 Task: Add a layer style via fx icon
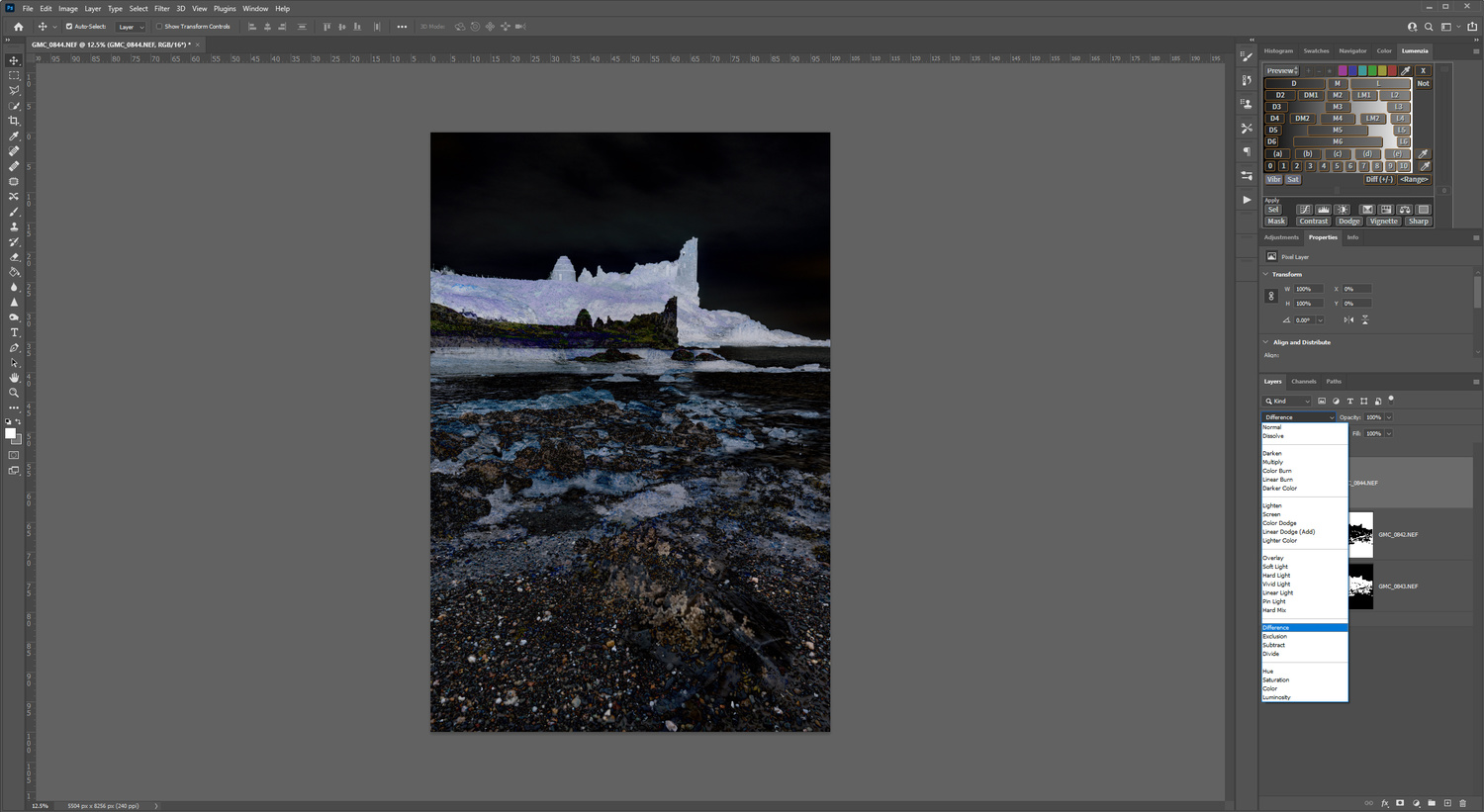click(x=1384, y=803)
